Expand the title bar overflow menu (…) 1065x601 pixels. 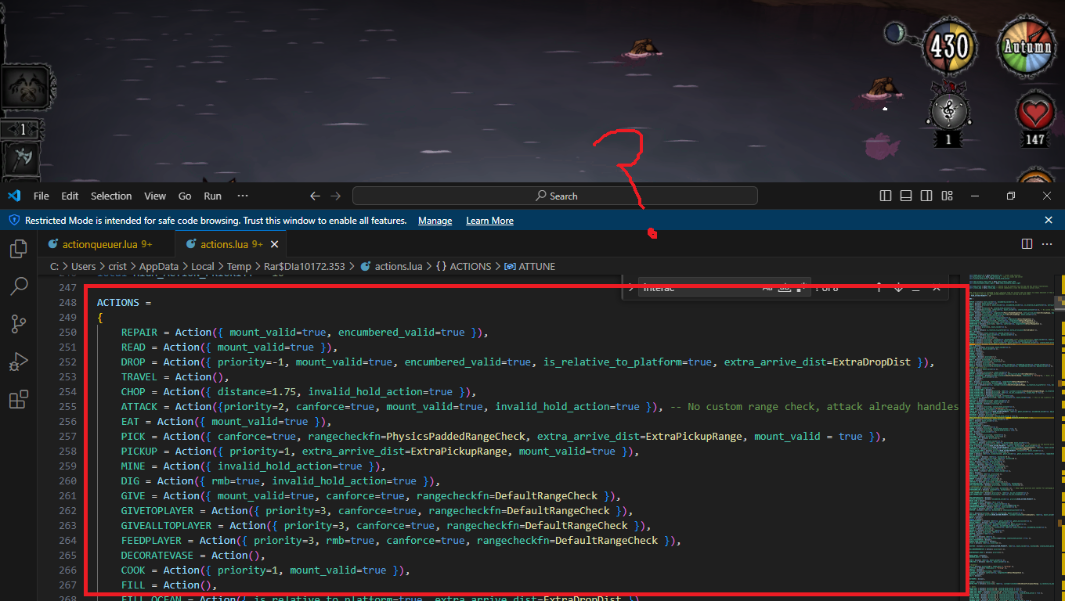(242, 196)
